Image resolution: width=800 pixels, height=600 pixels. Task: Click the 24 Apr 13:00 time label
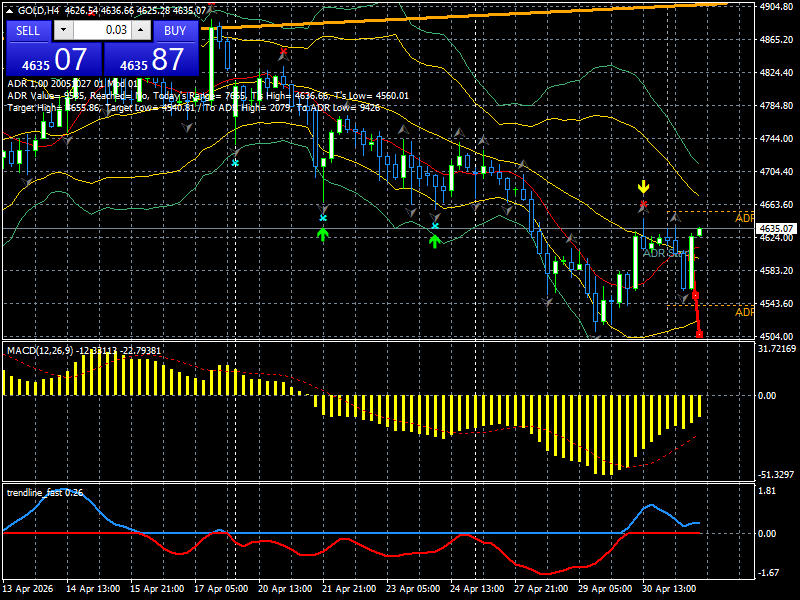[477, 588]
